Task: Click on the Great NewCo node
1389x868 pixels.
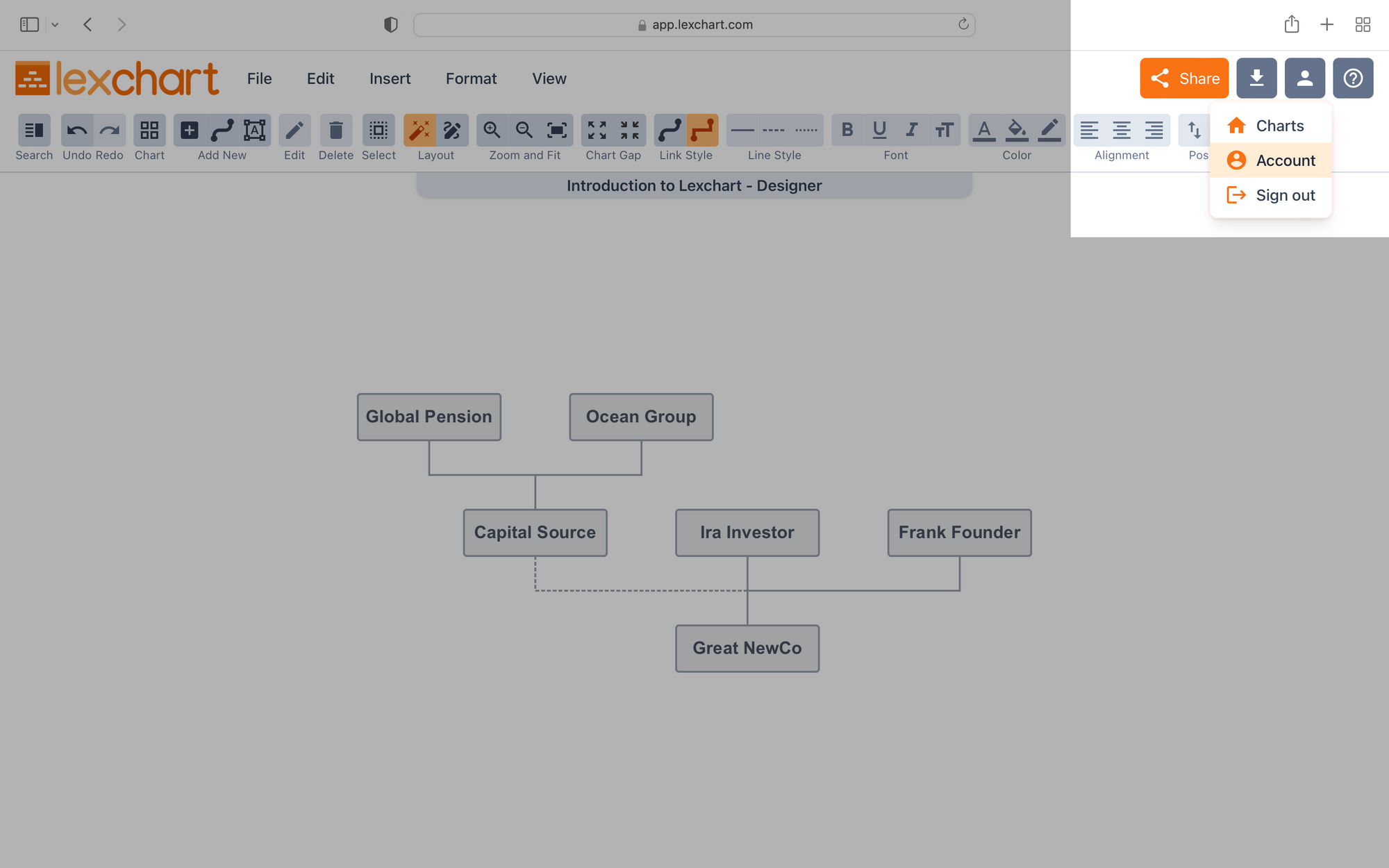Action: pyautogui.click(x=747, y=648)
